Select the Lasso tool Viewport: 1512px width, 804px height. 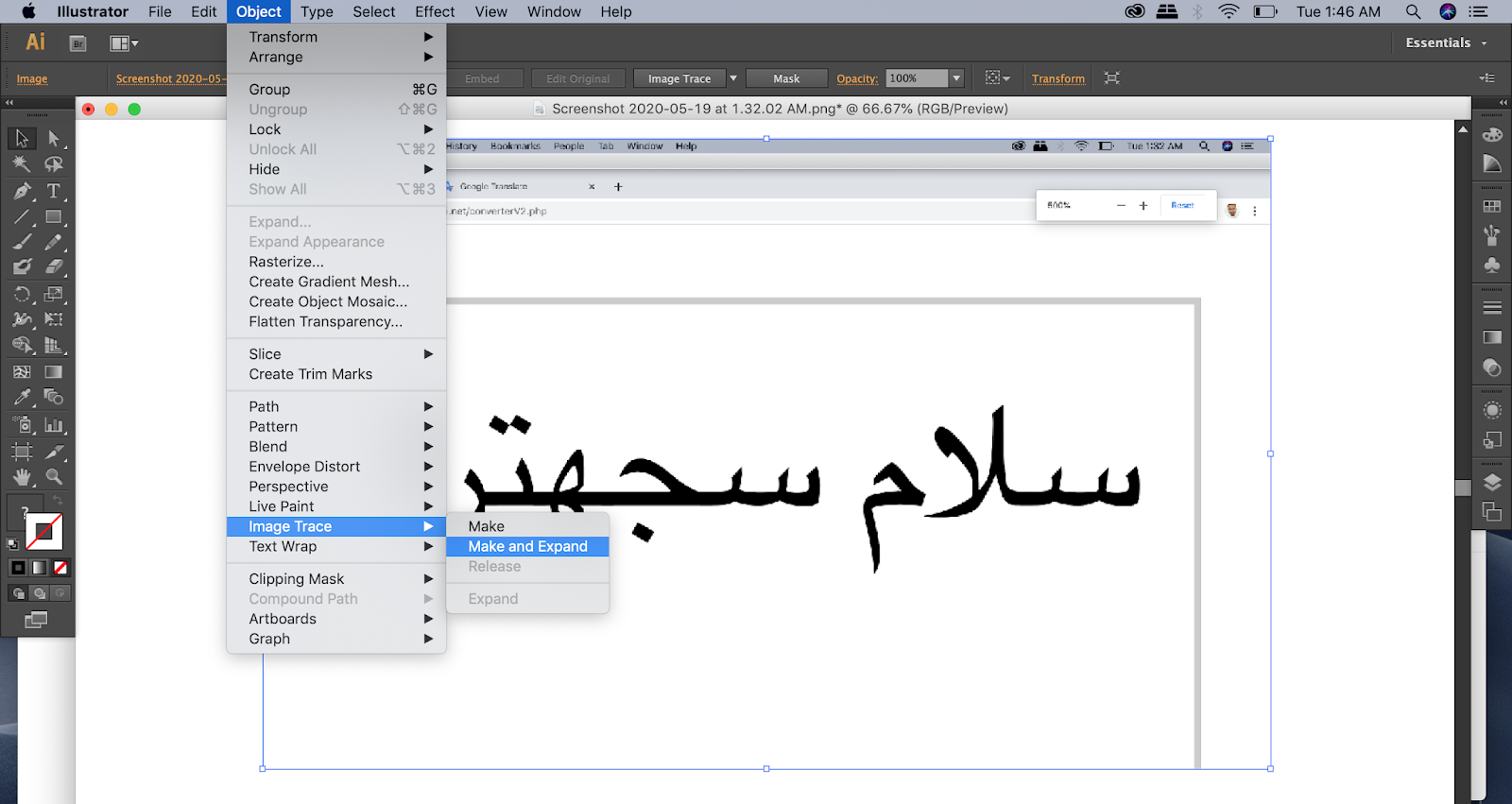[54, 164]
